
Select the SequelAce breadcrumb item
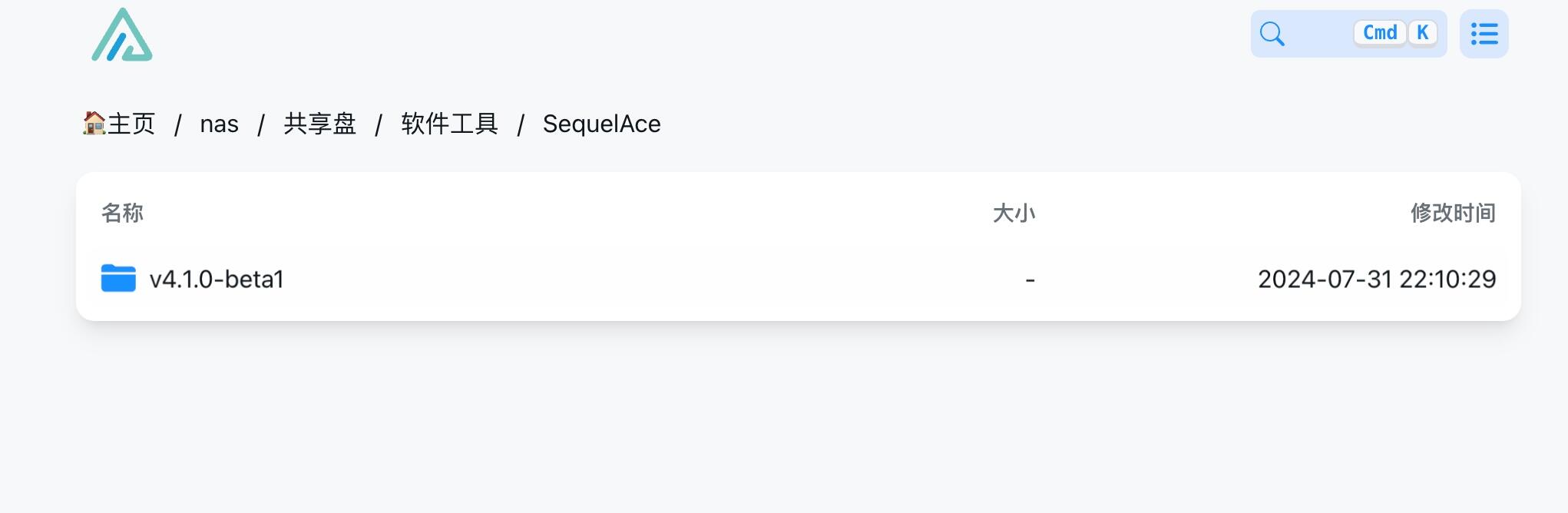tap(601, 124)
